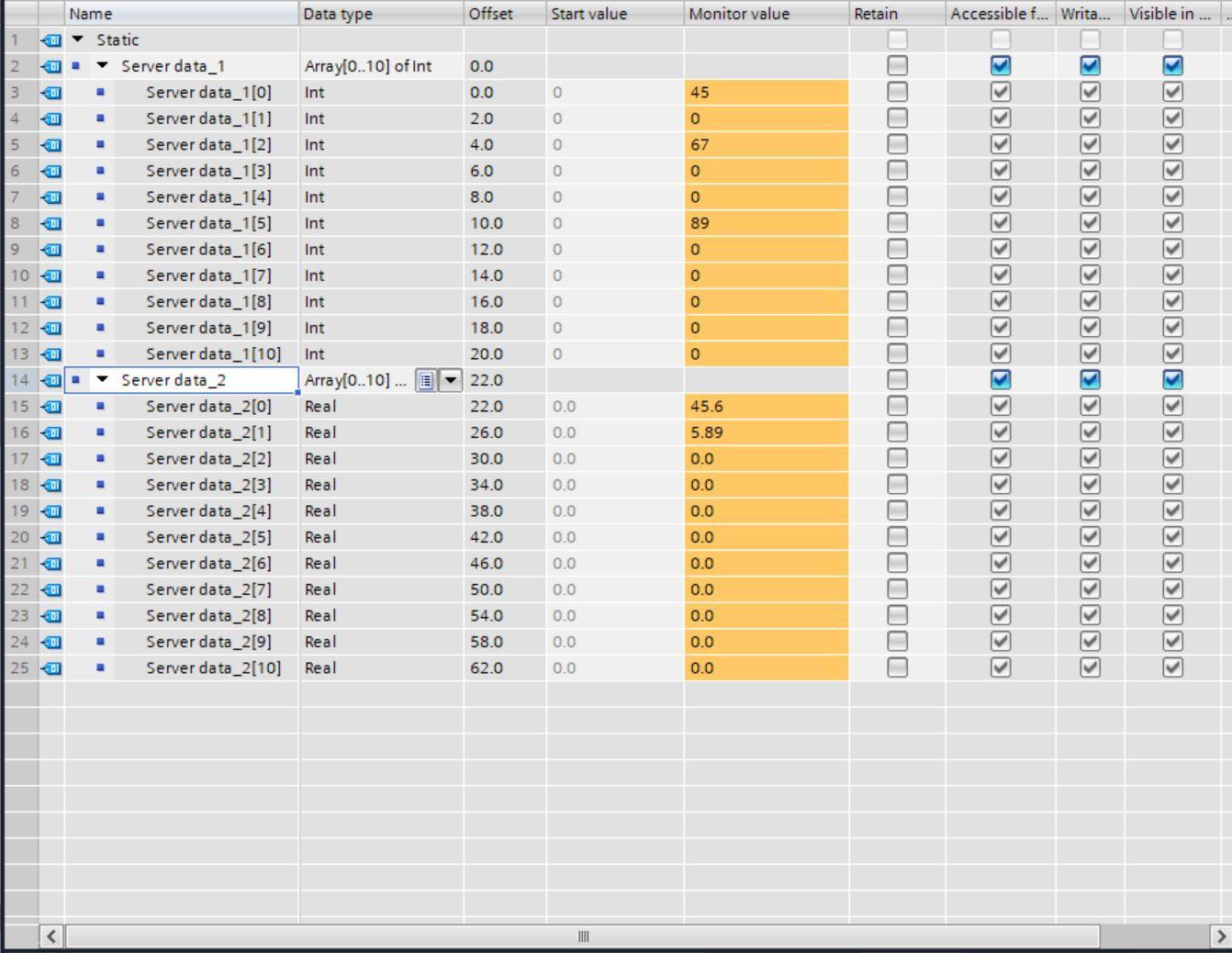
Task: Click the tag icon in the Server data_1[3] row
Action: coord(51,171)
